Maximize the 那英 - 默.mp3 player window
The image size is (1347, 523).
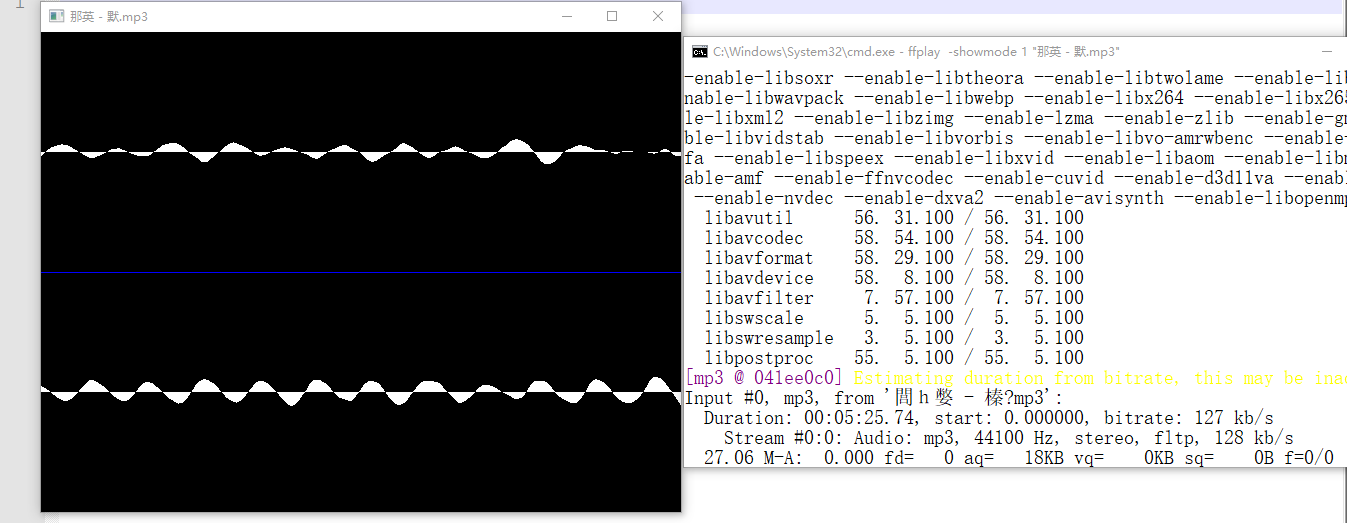pyautogui.click(x=612, y=16)
